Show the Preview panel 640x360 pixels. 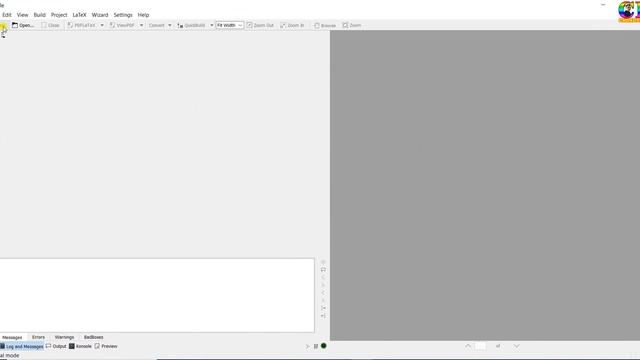[106, 346]
